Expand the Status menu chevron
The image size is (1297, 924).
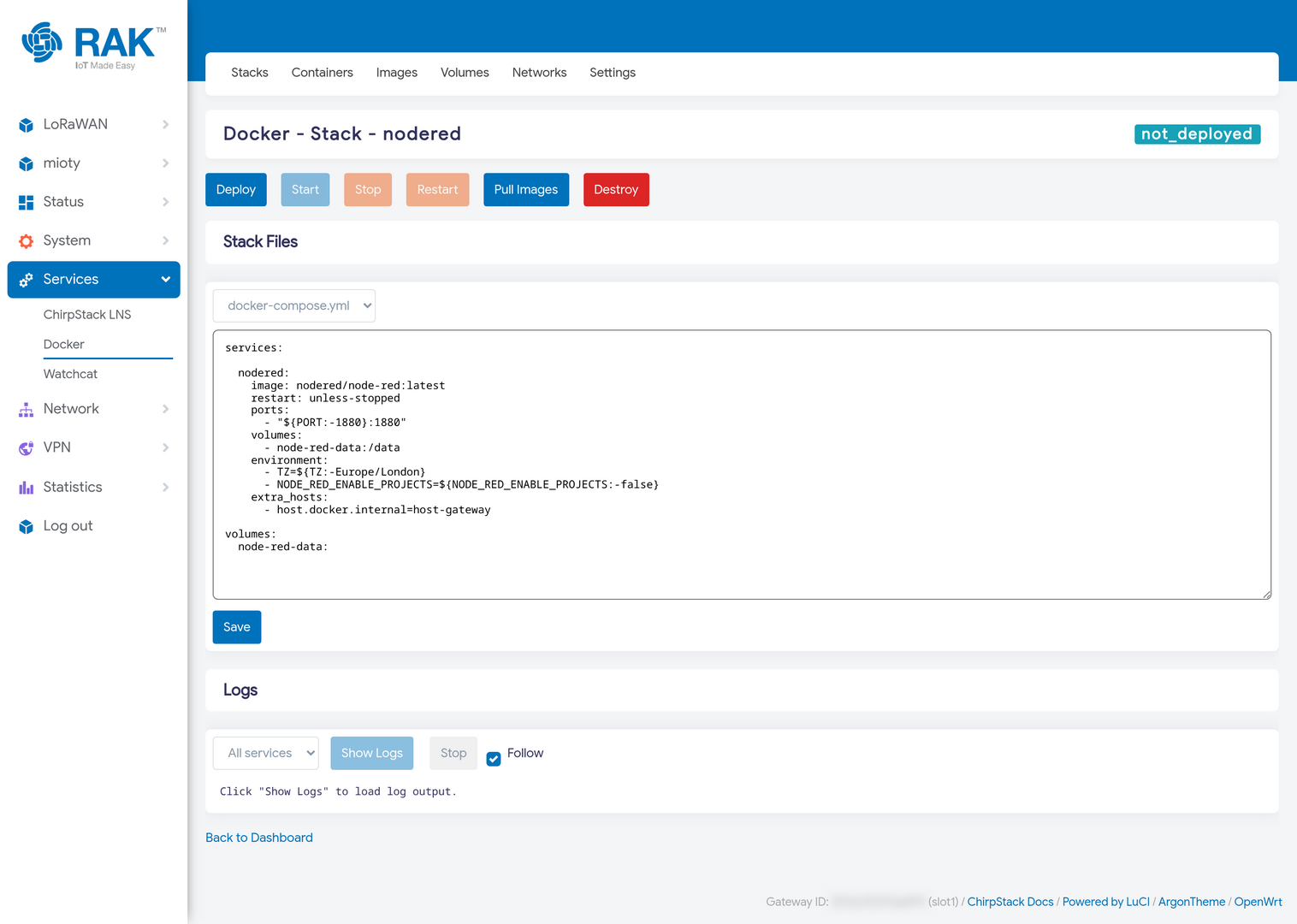pos(165,202)
